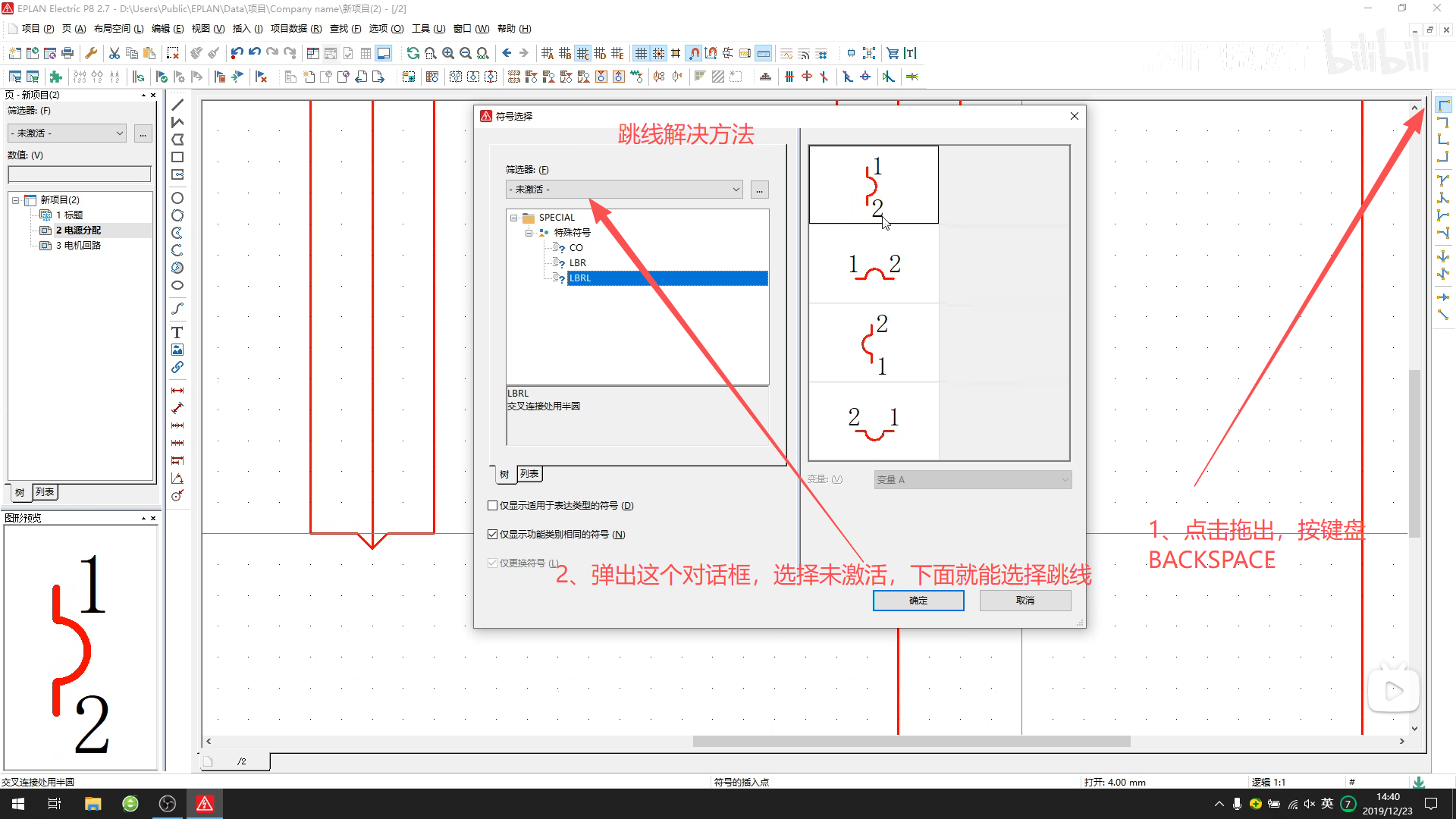Open the 插入 menu
The height and width of the screenshot is (819, 1456).
coord(246,29)
